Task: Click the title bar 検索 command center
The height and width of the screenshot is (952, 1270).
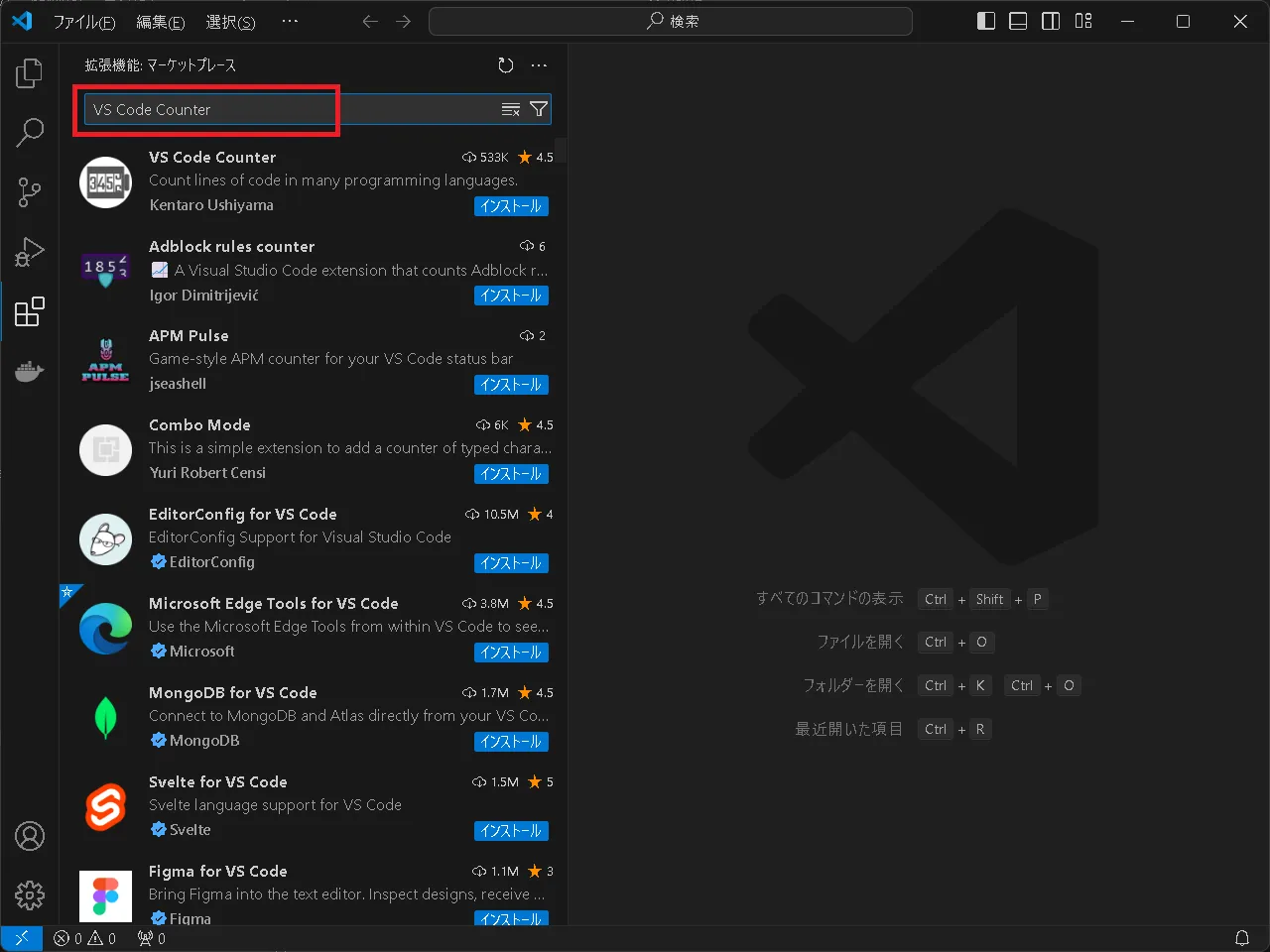Action: 671,21
